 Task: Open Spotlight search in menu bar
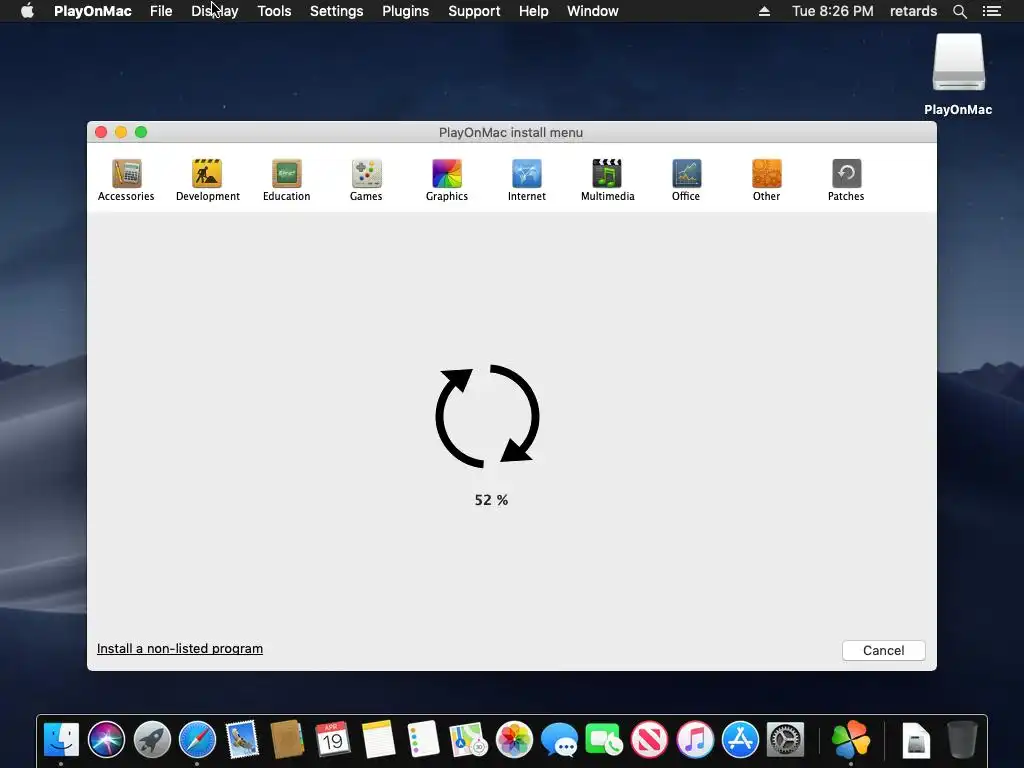coord(959,11)
